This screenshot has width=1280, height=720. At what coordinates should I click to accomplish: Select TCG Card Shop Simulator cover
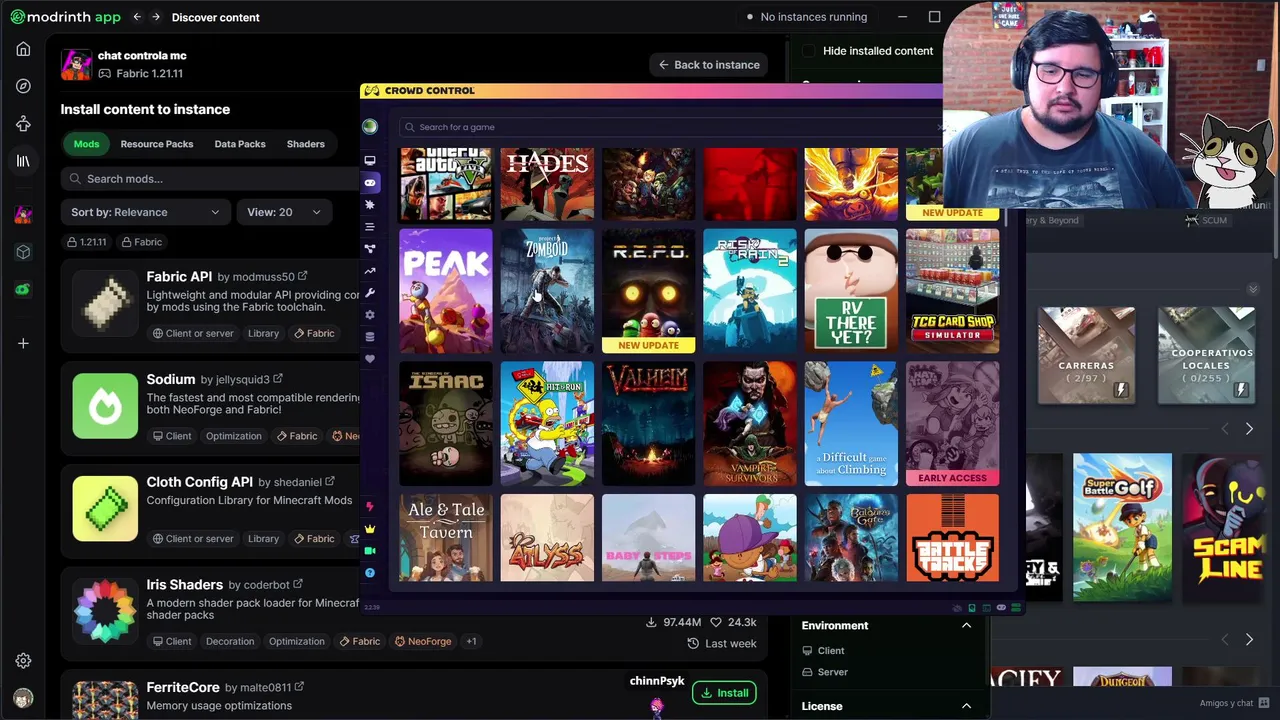pyautogui.click(x=952, y=291)
